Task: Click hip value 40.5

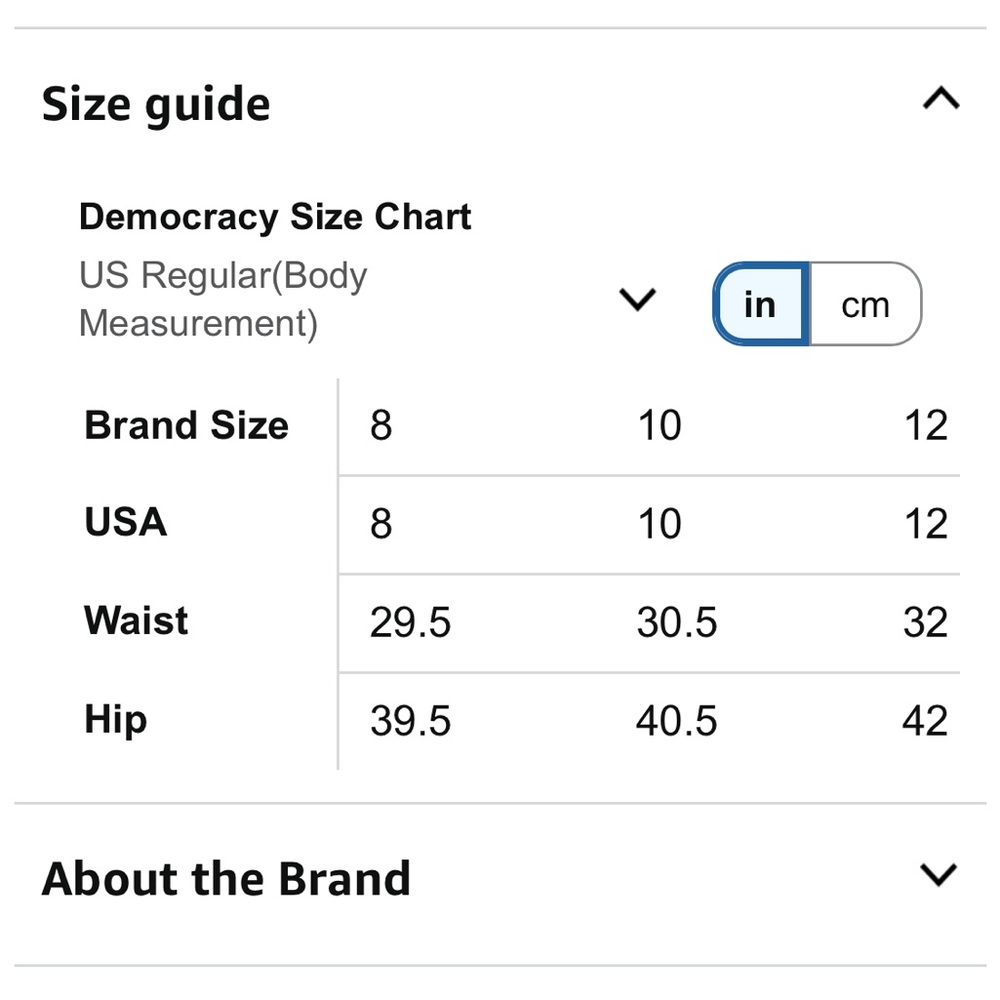Action: click(x=677, y=721)
